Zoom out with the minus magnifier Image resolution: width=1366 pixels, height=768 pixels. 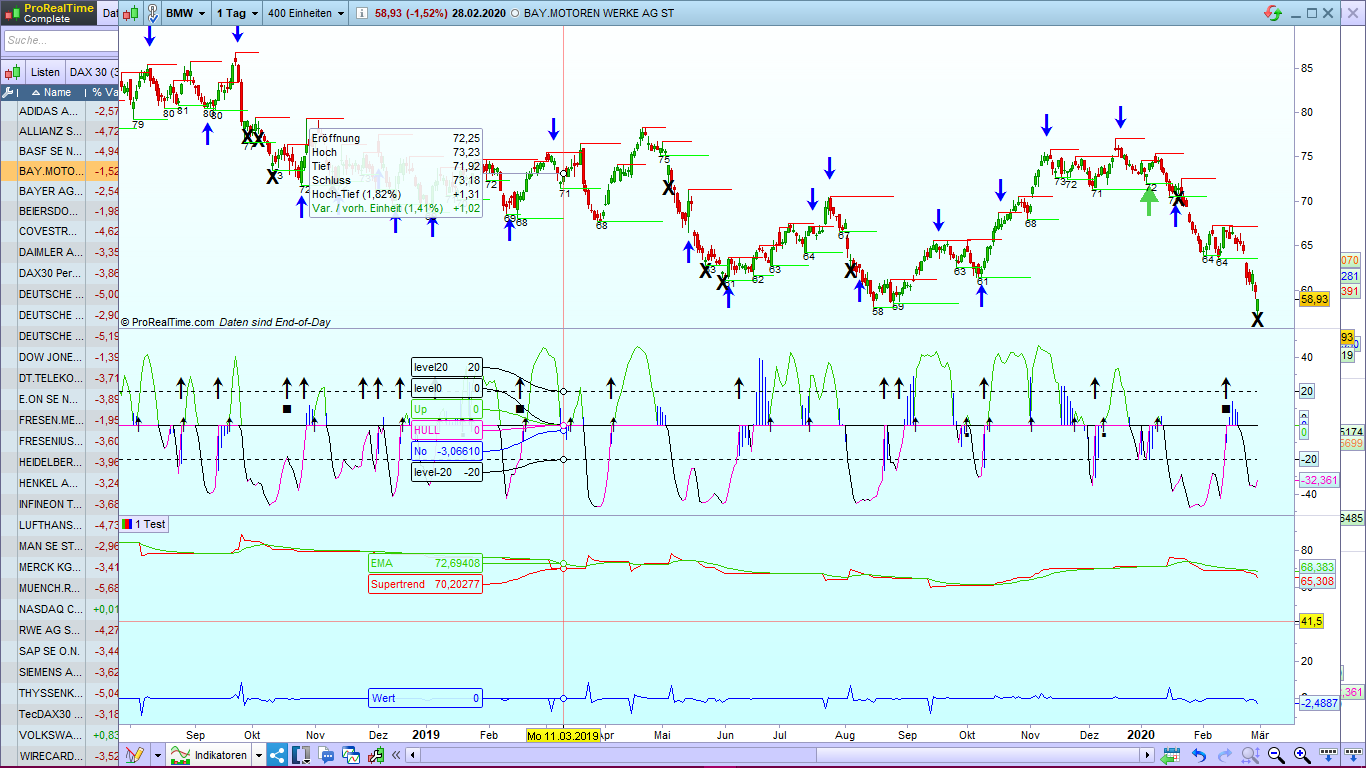point(1277,755)
